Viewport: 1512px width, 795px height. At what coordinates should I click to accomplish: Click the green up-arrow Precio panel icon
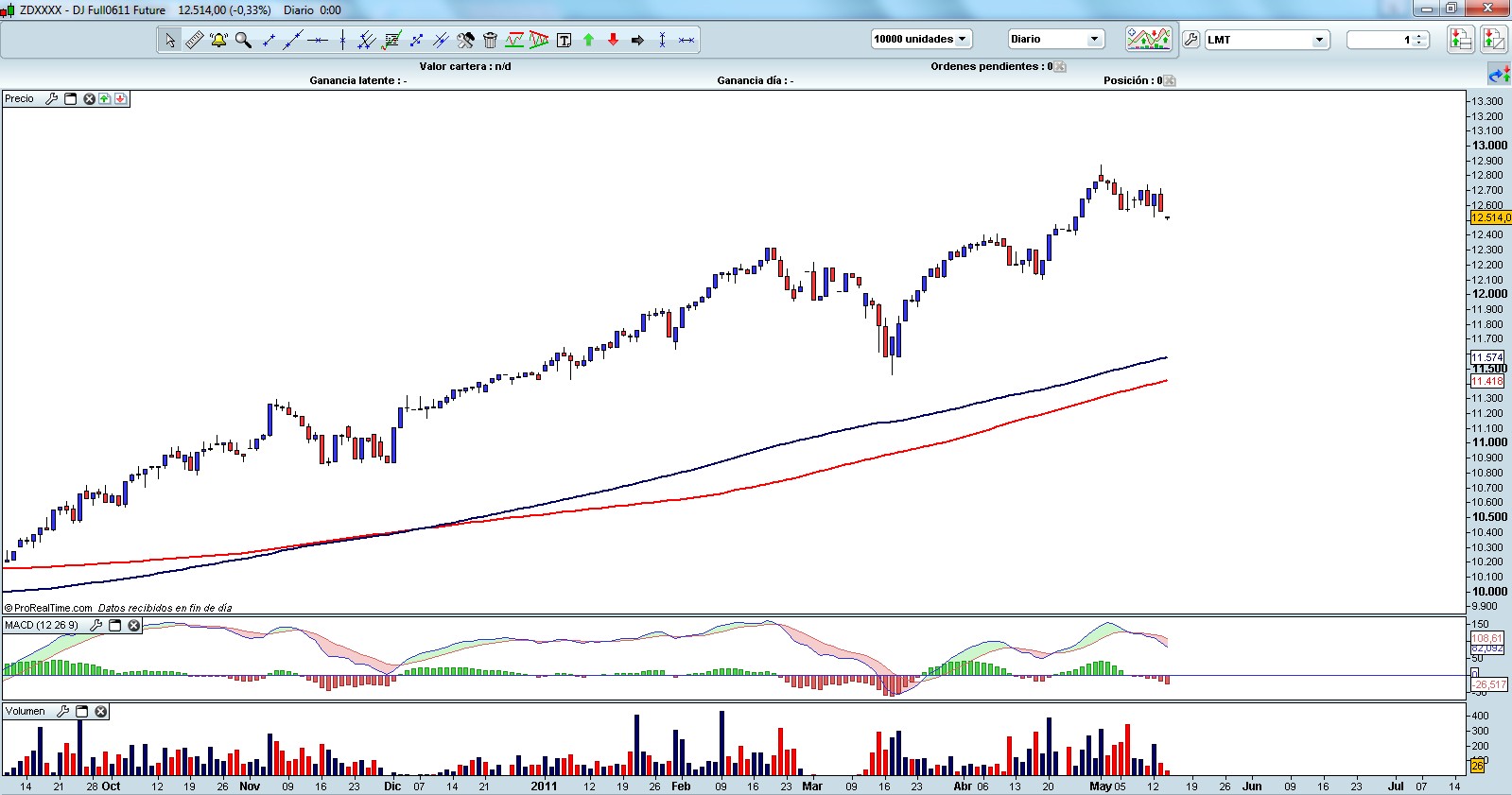pyautogui.click(x=105, y=98)
